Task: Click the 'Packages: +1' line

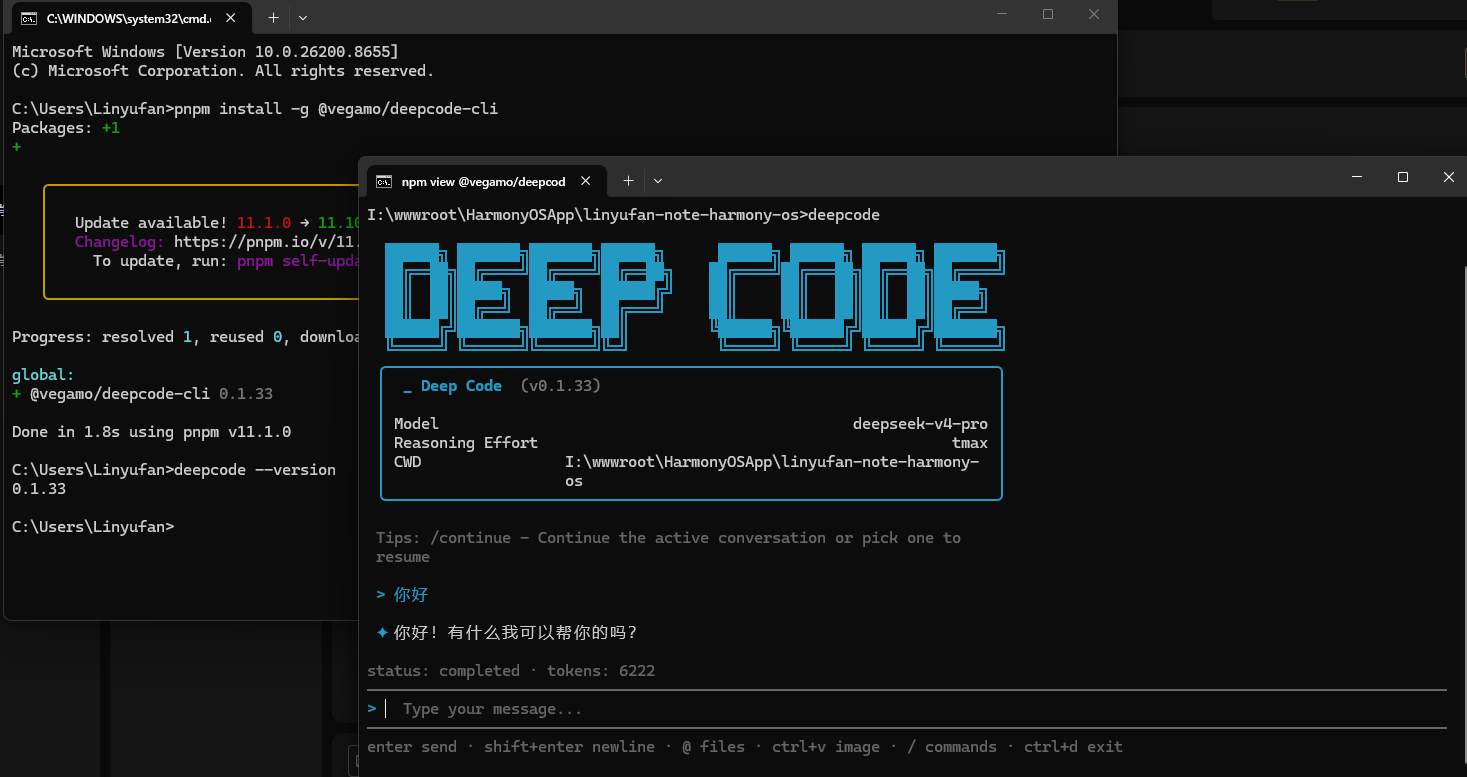Action: click(x=66, y=128)
